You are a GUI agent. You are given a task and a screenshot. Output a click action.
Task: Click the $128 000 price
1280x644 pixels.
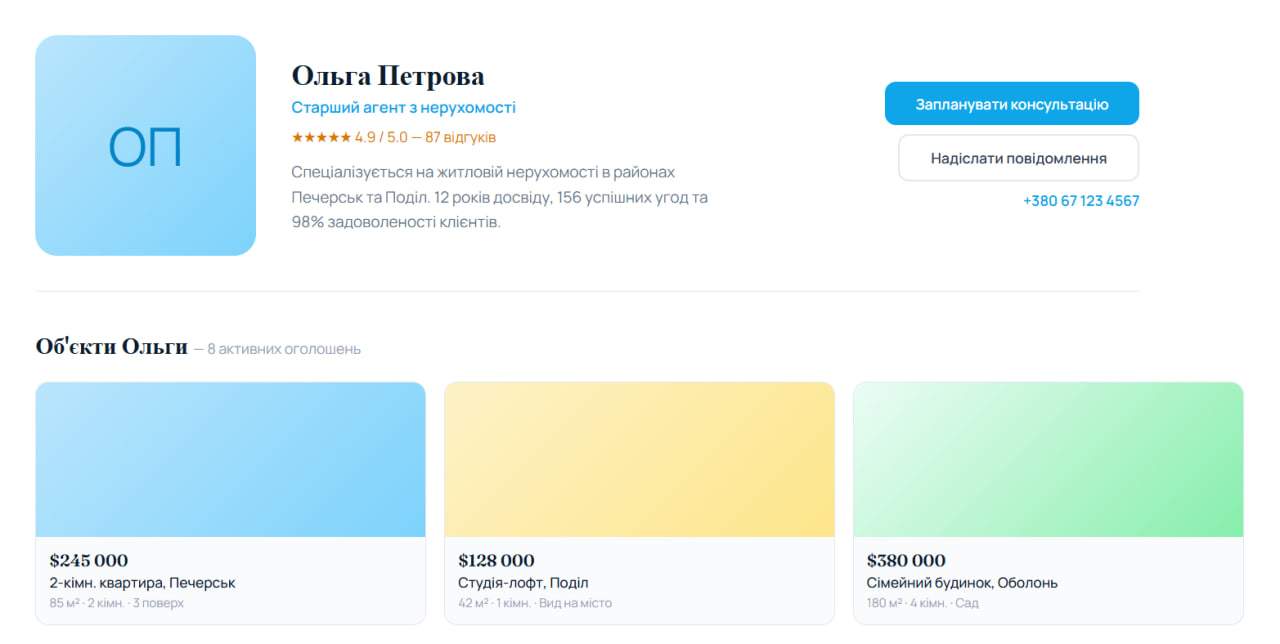[496, 560]
